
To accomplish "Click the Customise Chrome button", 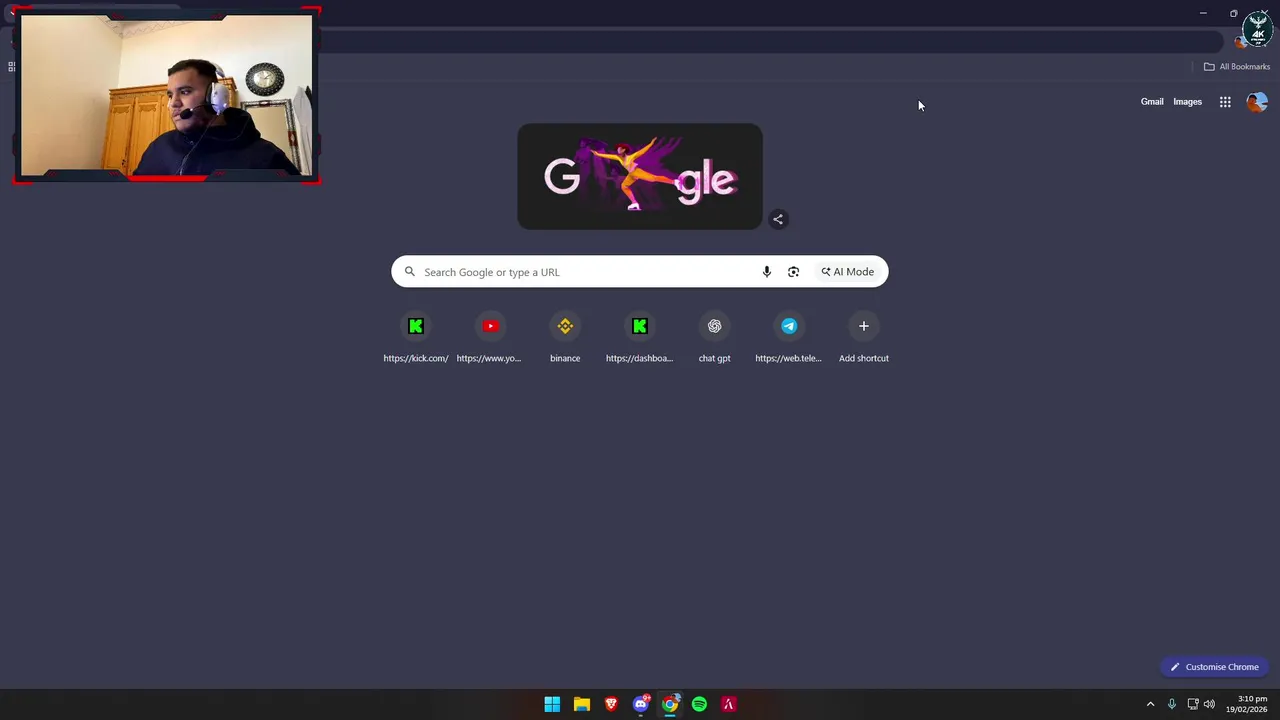I will click(1215, 667).
